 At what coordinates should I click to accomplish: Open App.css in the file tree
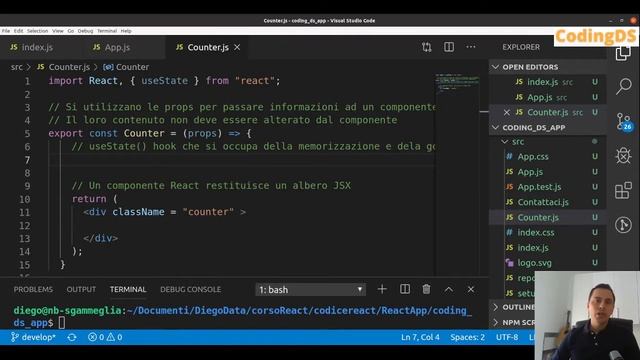547,157
